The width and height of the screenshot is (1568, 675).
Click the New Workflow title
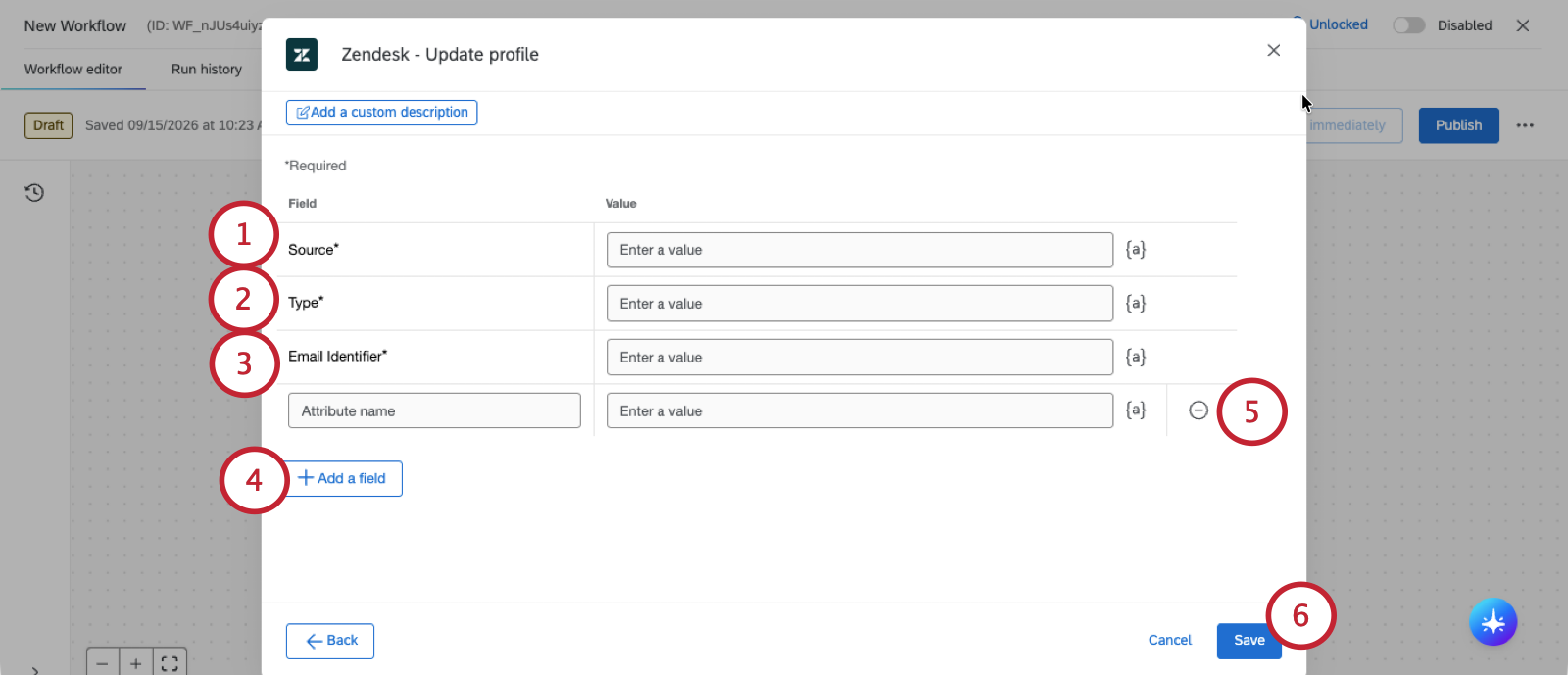click(x=75, y=25)
